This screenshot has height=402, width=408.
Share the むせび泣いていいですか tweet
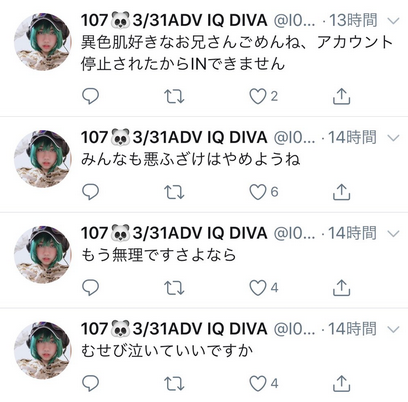(342, 383)
